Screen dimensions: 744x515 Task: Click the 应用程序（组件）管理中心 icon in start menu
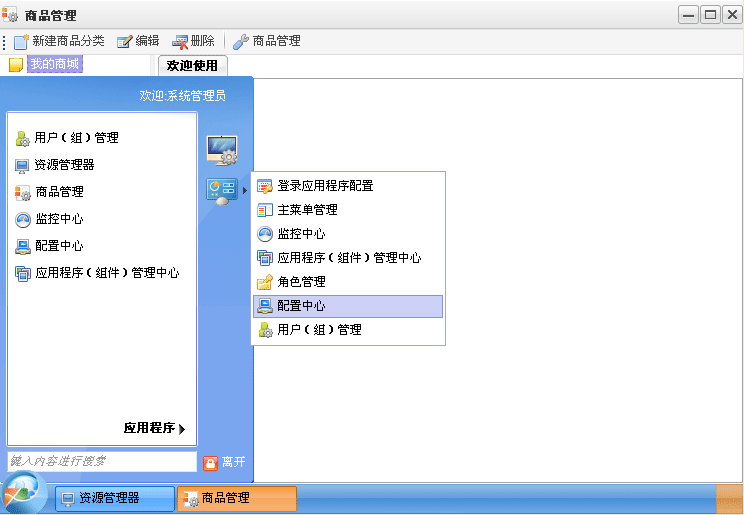click(23, 273)
